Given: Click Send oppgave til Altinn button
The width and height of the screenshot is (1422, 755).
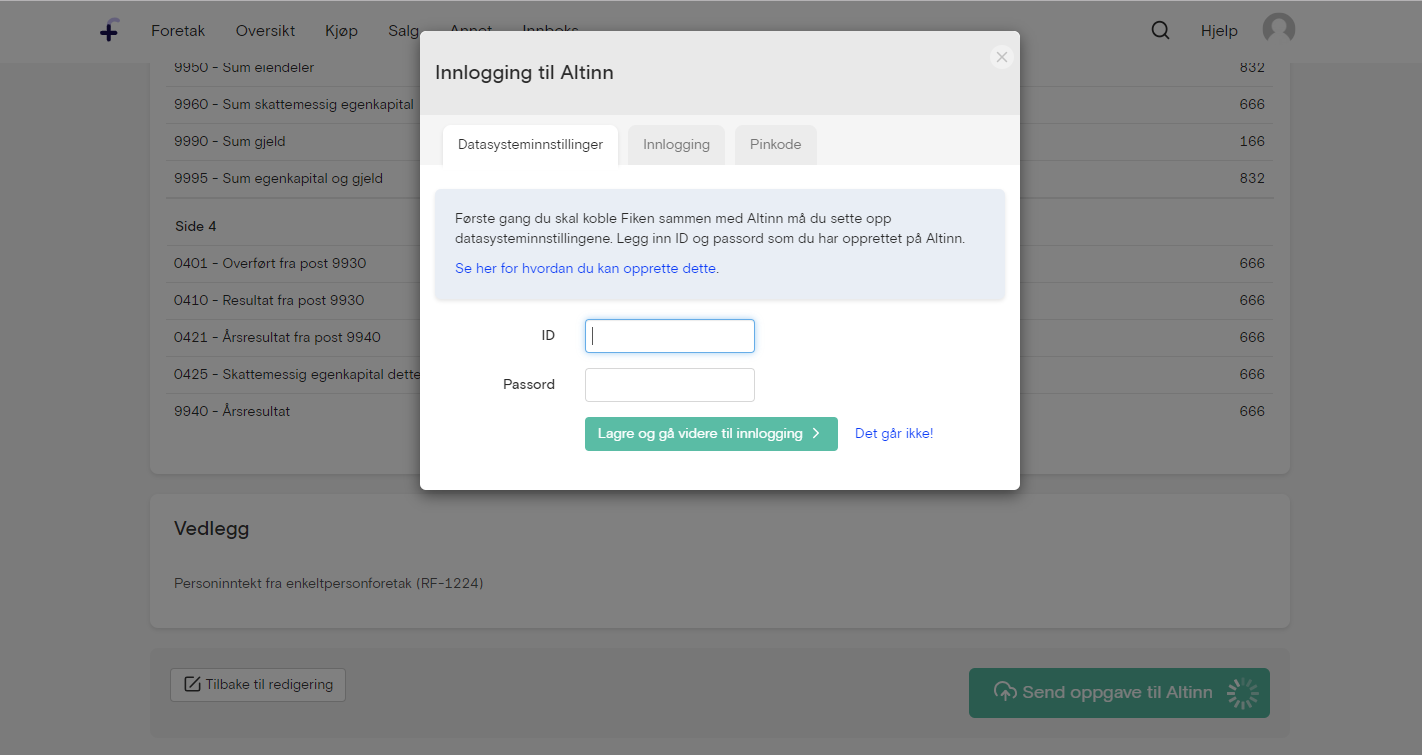Looking at the screenshot, I should [1119, 693].
